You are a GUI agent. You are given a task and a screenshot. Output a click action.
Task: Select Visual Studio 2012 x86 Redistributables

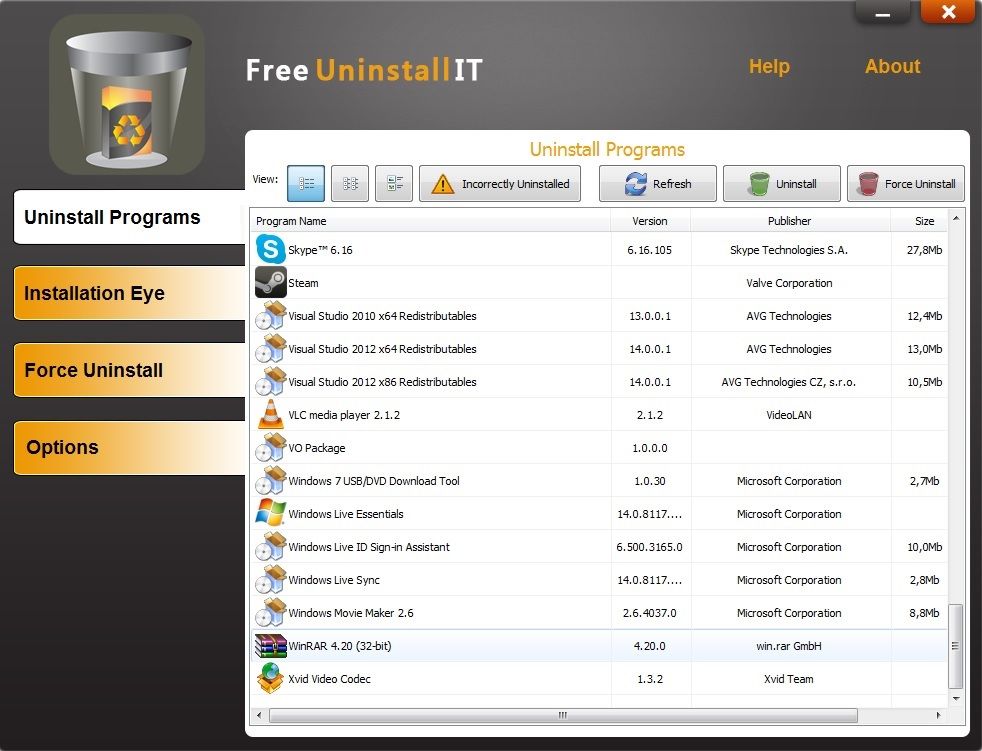coord(382,382)
